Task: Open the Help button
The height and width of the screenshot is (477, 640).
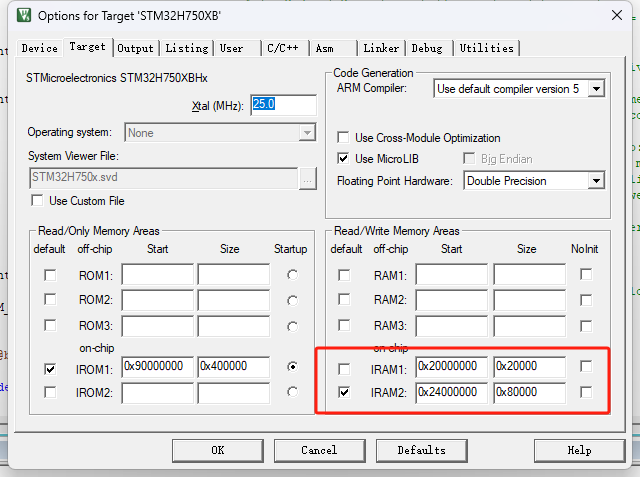Action: (579, 450)
